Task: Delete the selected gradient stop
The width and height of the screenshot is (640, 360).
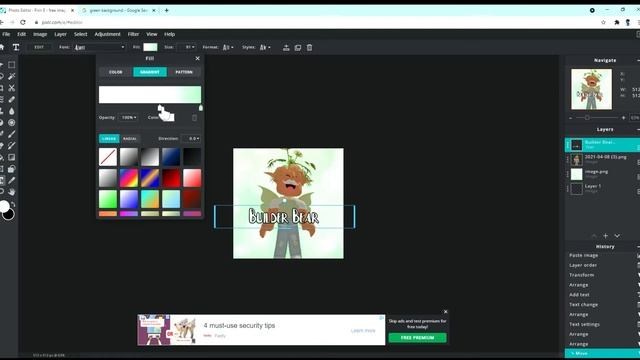Action: tap(194, 118)
